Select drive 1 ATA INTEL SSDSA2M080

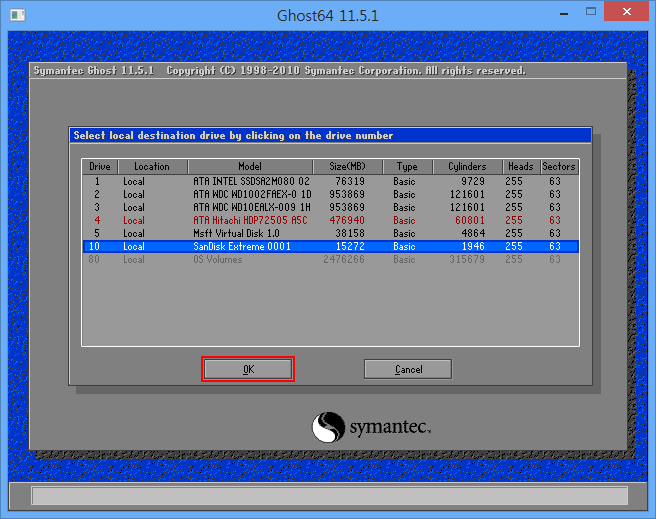[x=331, y=182]
